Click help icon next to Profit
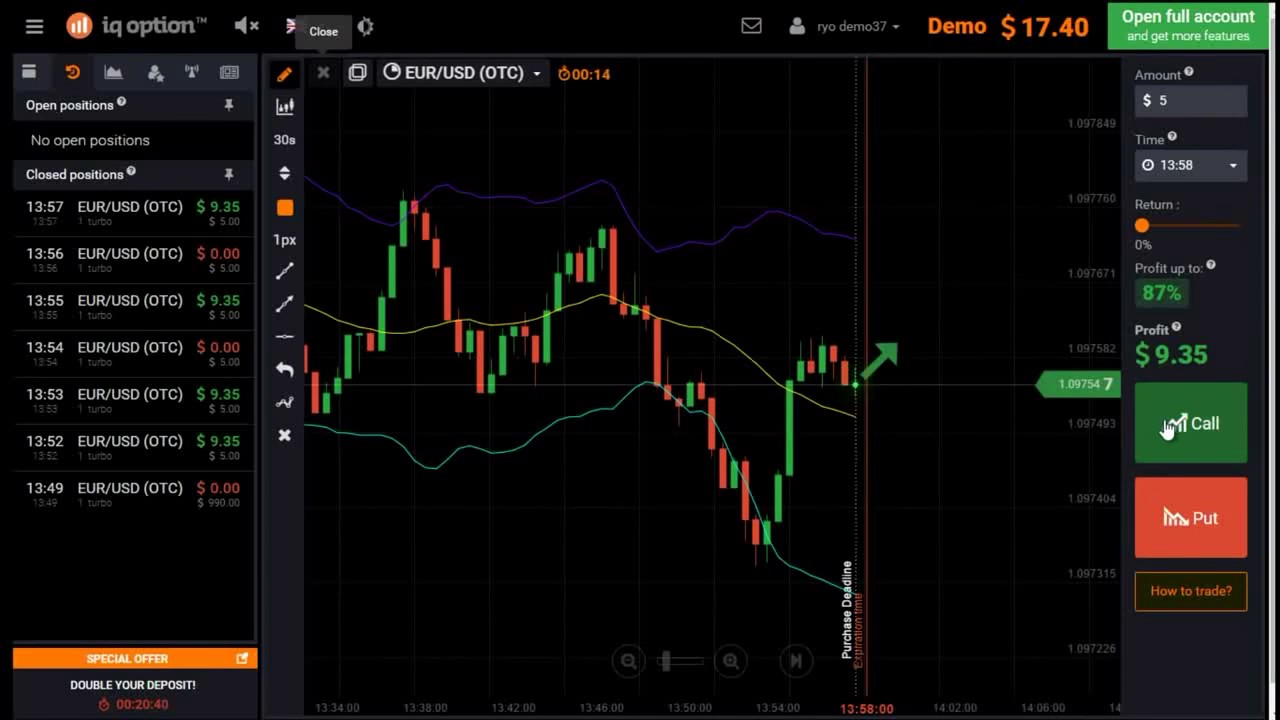Image resolution: width=1280 pixels, height=720 pixels. 1176,327
